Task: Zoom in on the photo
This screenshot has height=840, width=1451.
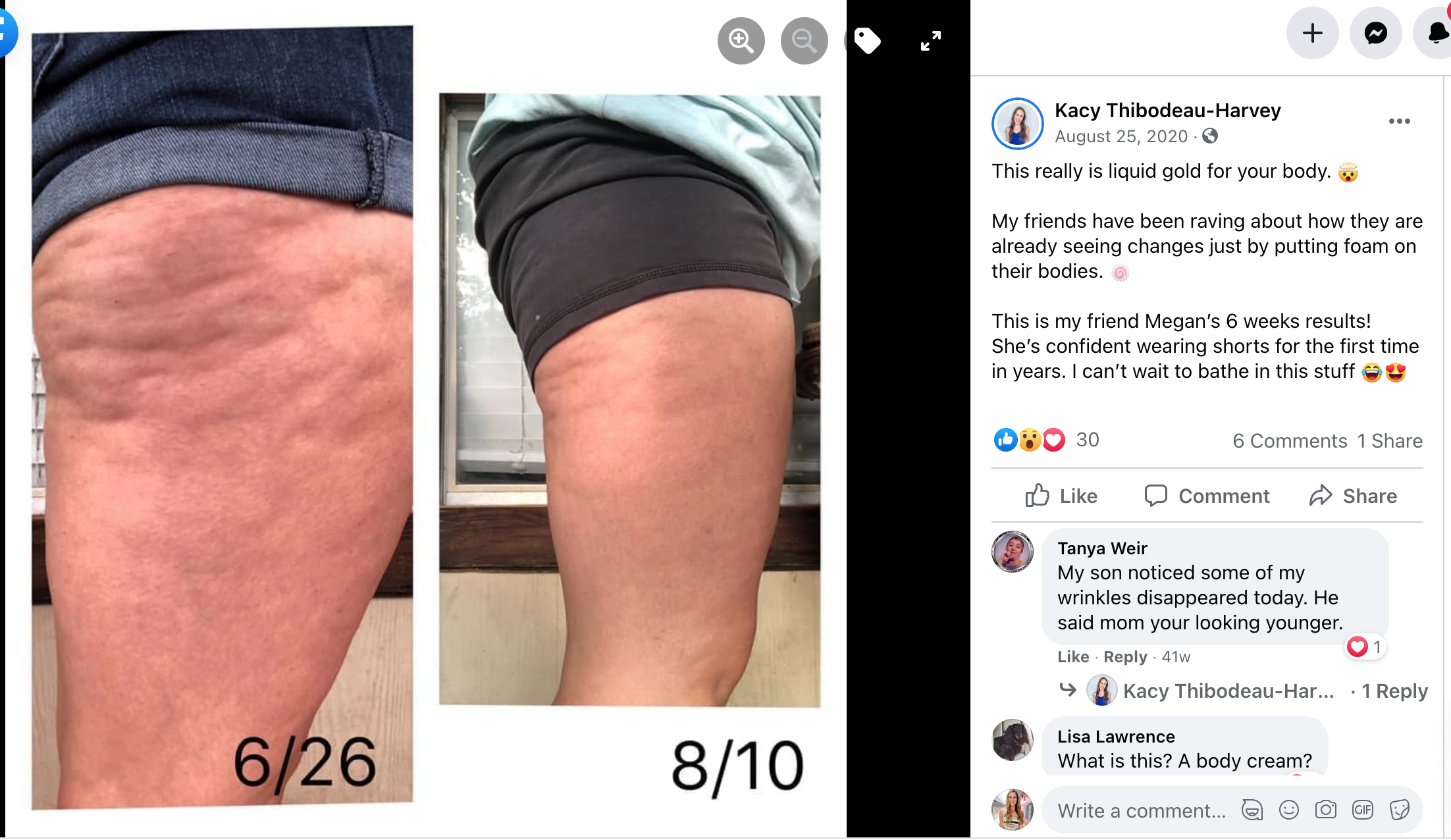Action: click(741, 41)
